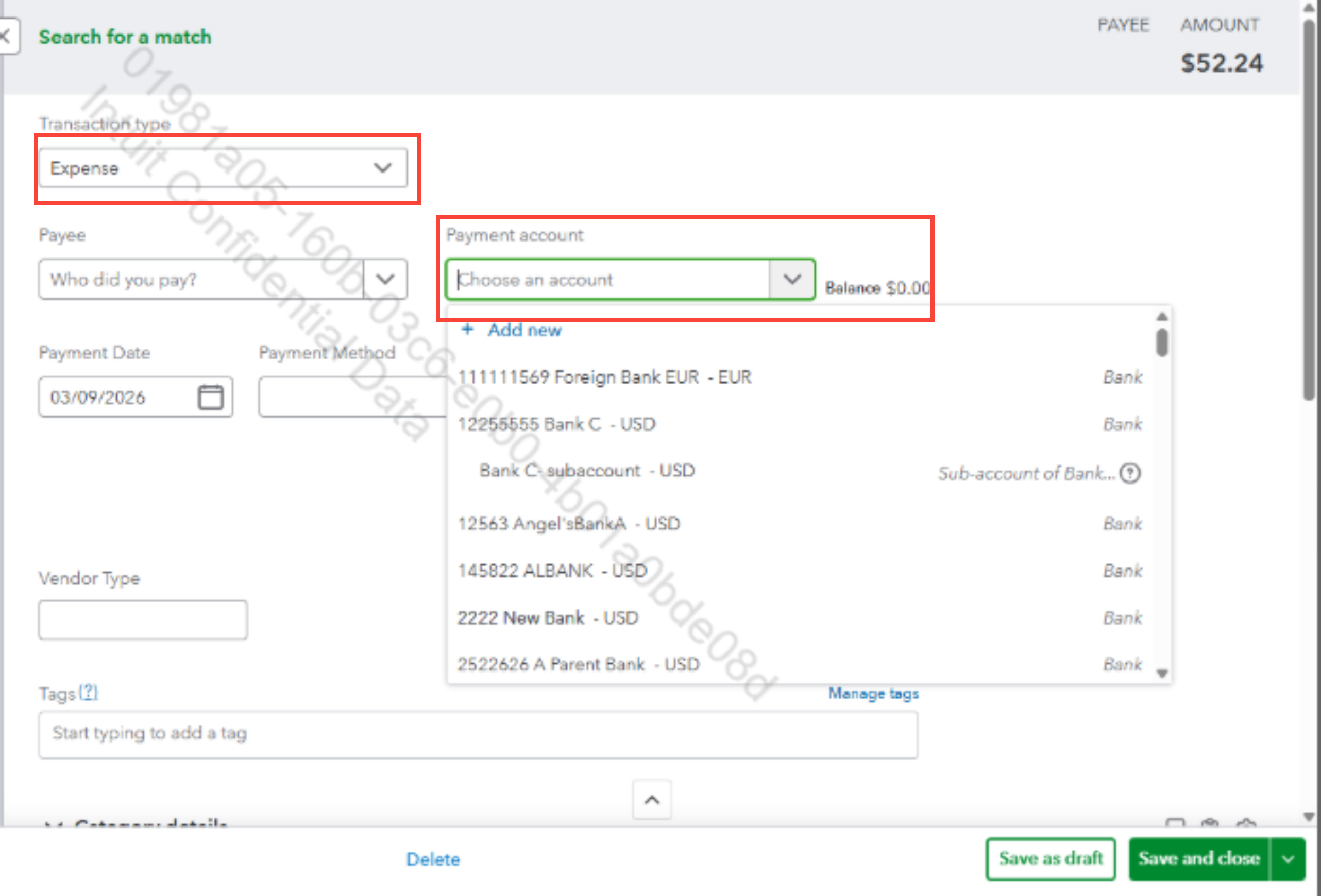Screen dimensions: 1321x896
Task: Click the collapse up-arrow button below tags
Action: pos(652,800)
